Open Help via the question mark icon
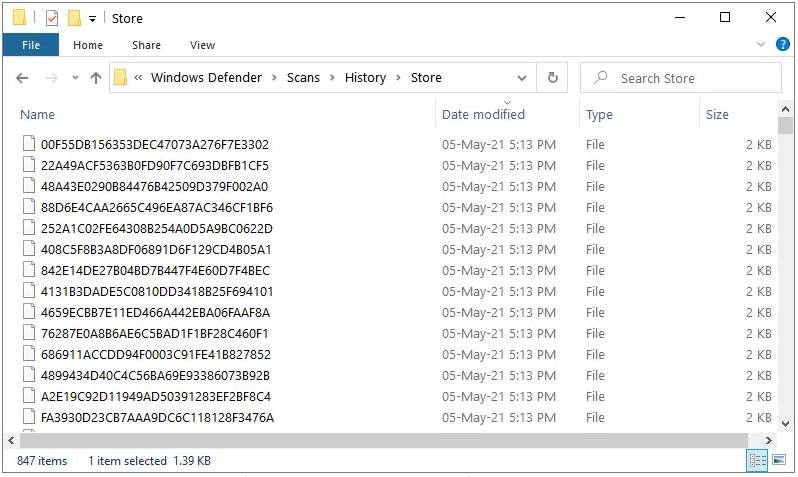 783,44
